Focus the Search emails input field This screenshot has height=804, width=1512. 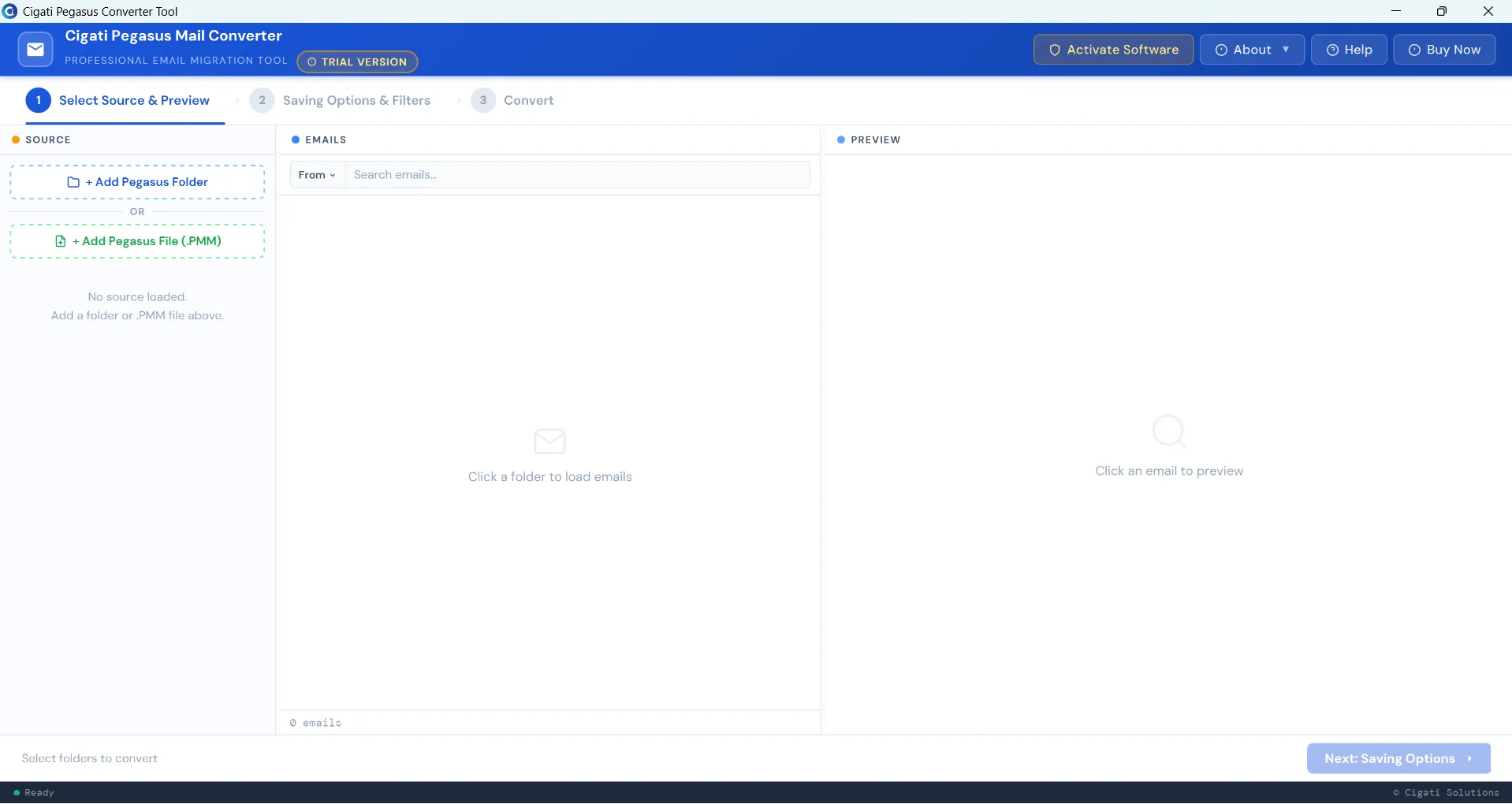coord(578,175)
